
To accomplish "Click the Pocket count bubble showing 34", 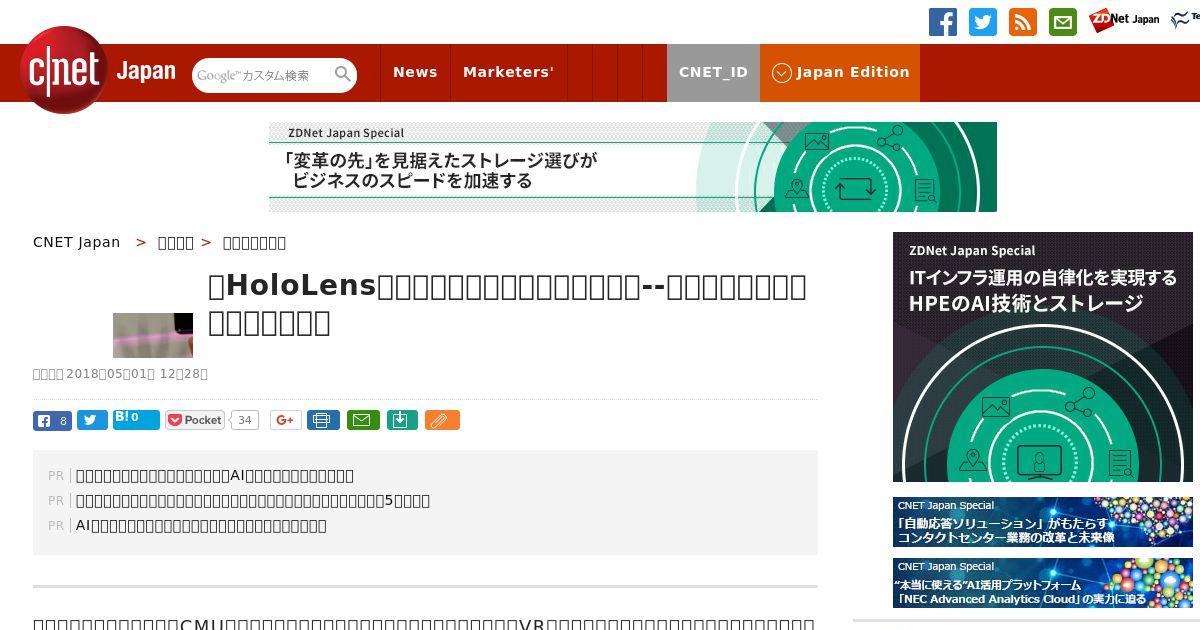I will coord(244,420).
